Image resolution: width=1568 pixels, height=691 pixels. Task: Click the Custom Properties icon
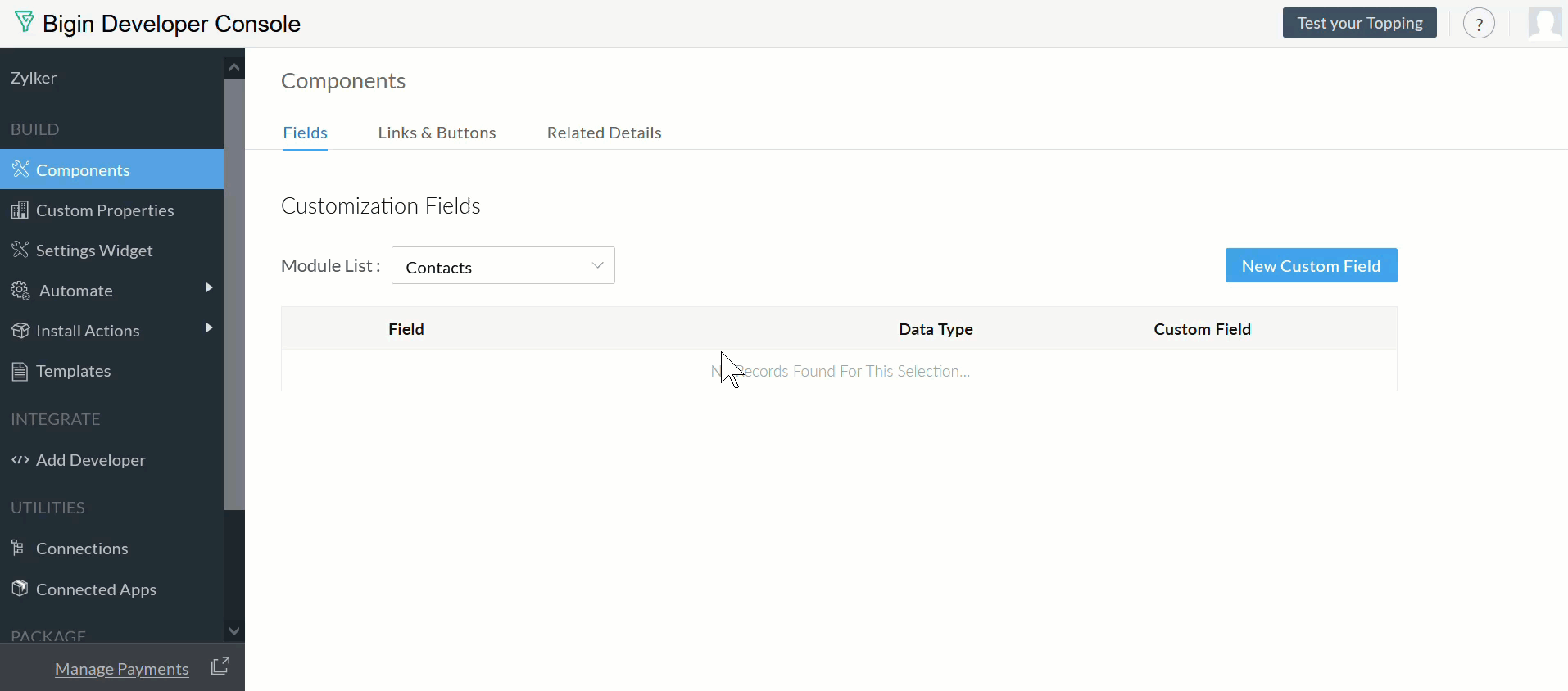[20, 210]
